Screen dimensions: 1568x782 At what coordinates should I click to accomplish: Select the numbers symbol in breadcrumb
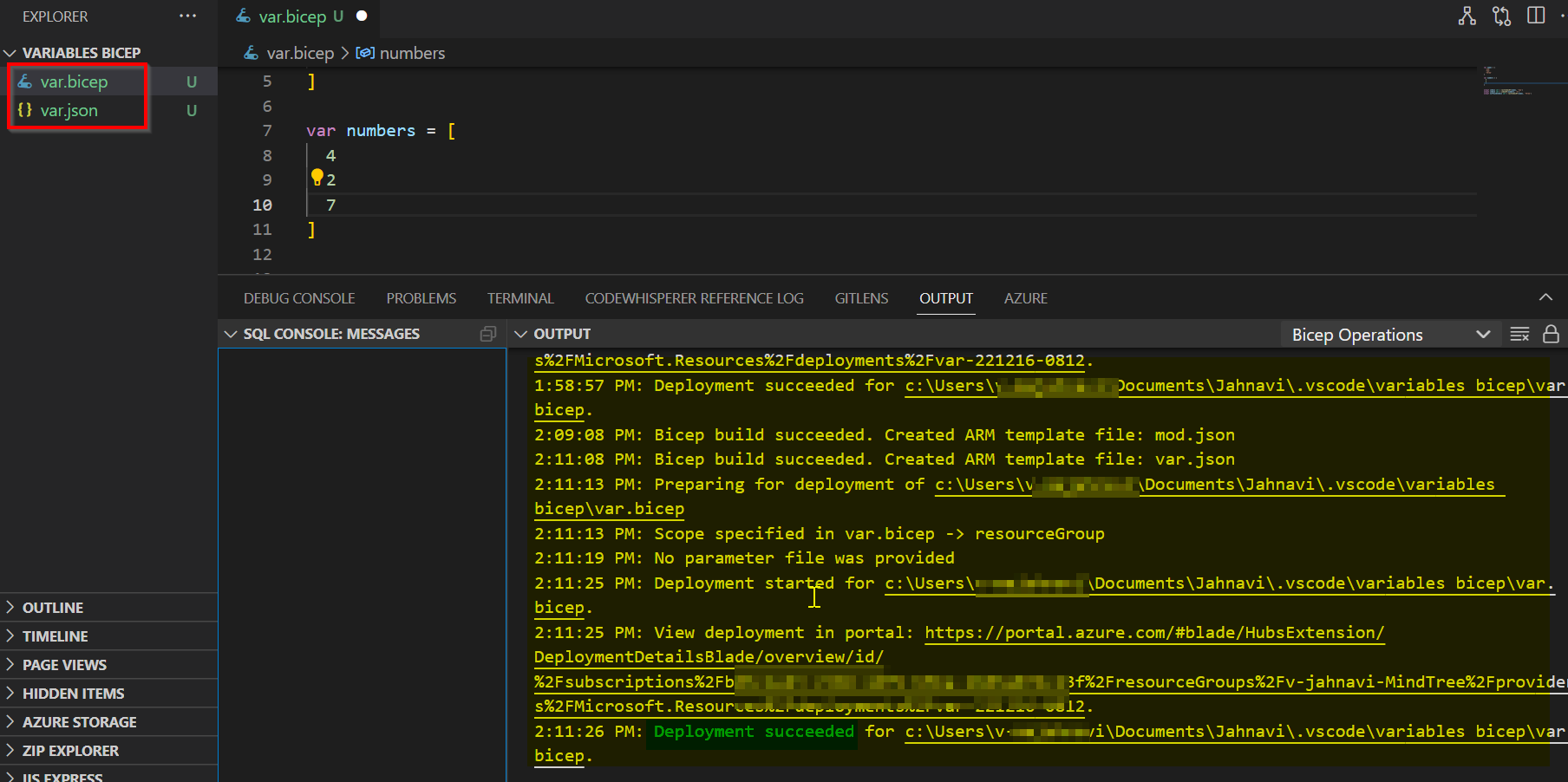[401, 53]
